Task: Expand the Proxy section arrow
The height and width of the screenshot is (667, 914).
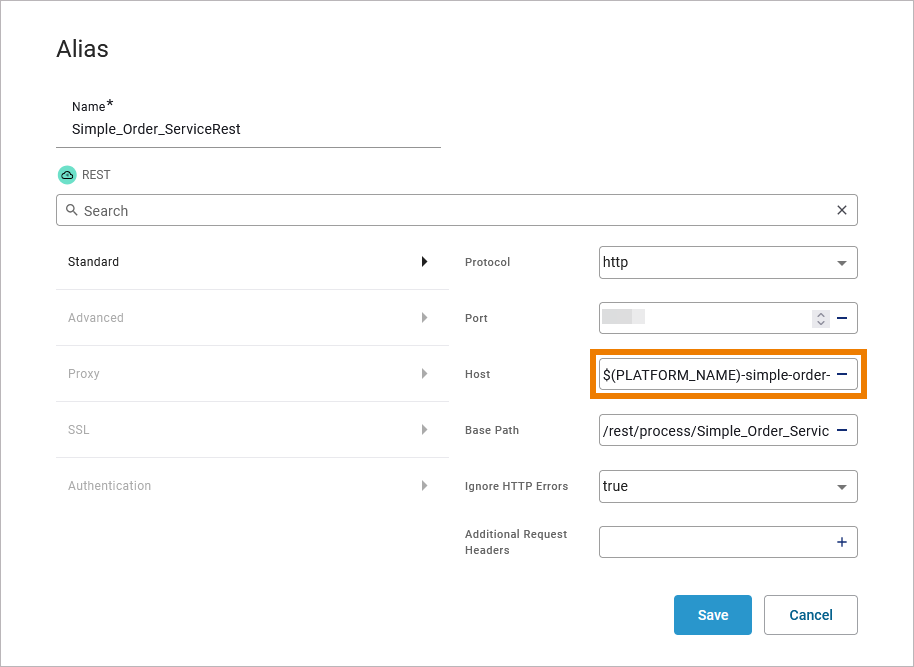Action: point(424,373)
